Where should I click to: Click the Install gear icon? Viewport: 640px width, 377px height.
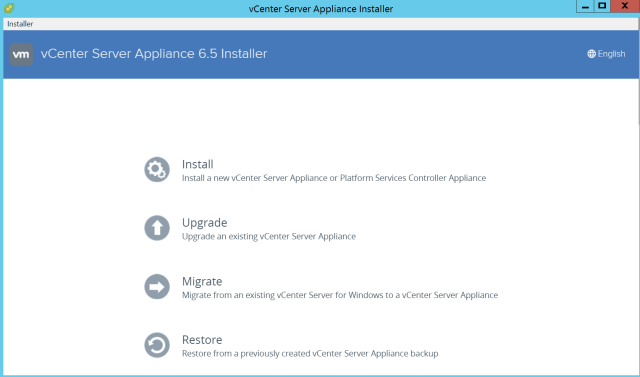coord(157,169)
